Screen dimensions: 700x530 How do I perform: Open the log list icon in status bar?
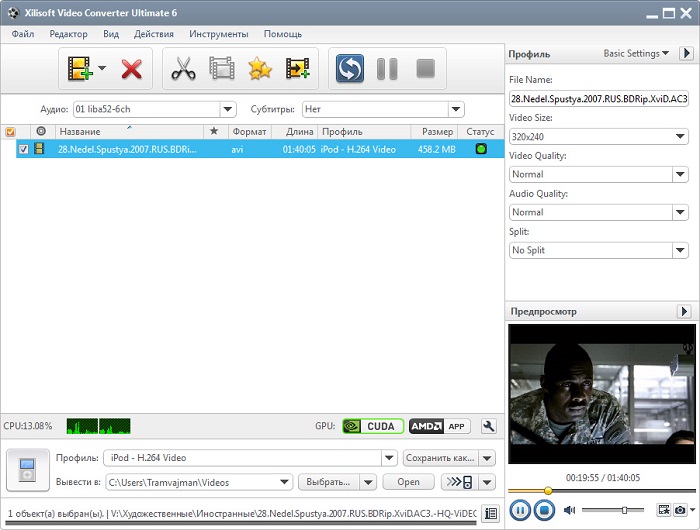coord(491,513)
